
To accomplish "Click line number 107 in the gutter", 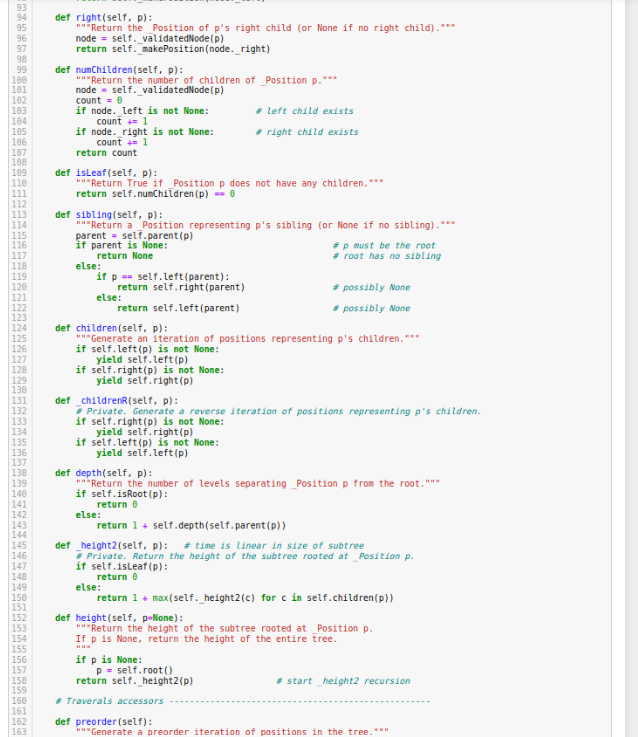I will click(x=19, y=153).
